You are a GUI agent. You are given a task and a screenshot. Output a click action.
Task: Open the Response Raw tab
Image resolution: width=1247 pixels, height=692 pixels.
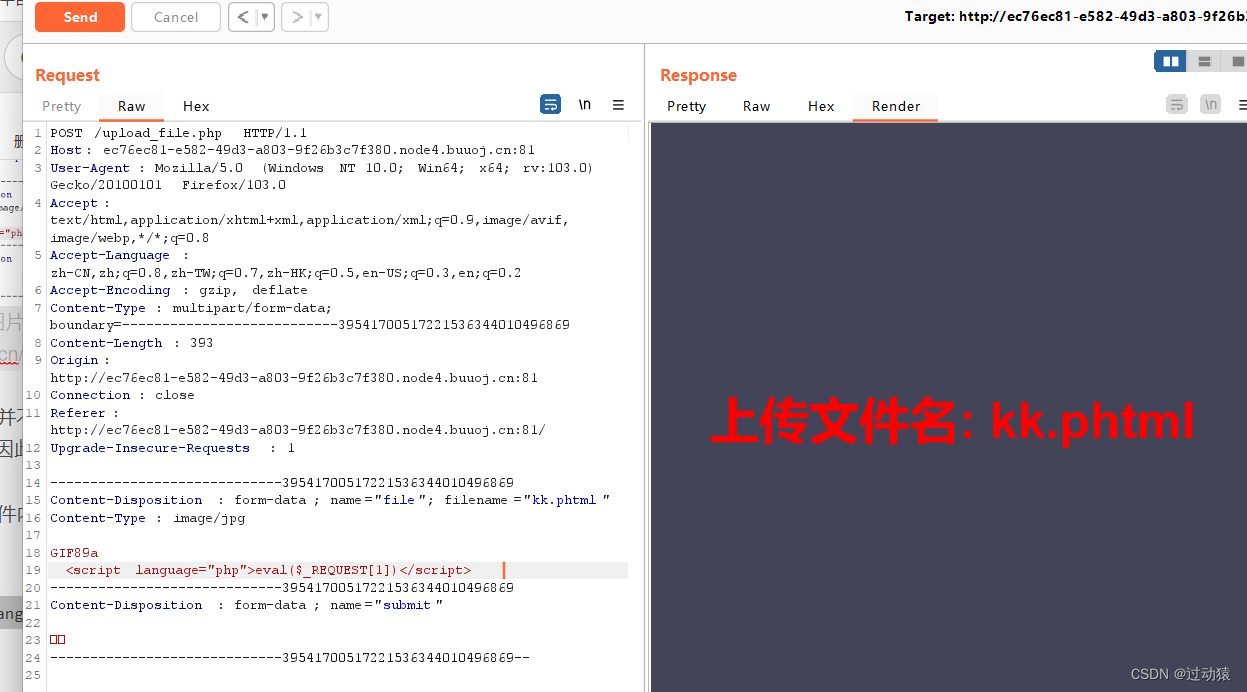[756, 106]
